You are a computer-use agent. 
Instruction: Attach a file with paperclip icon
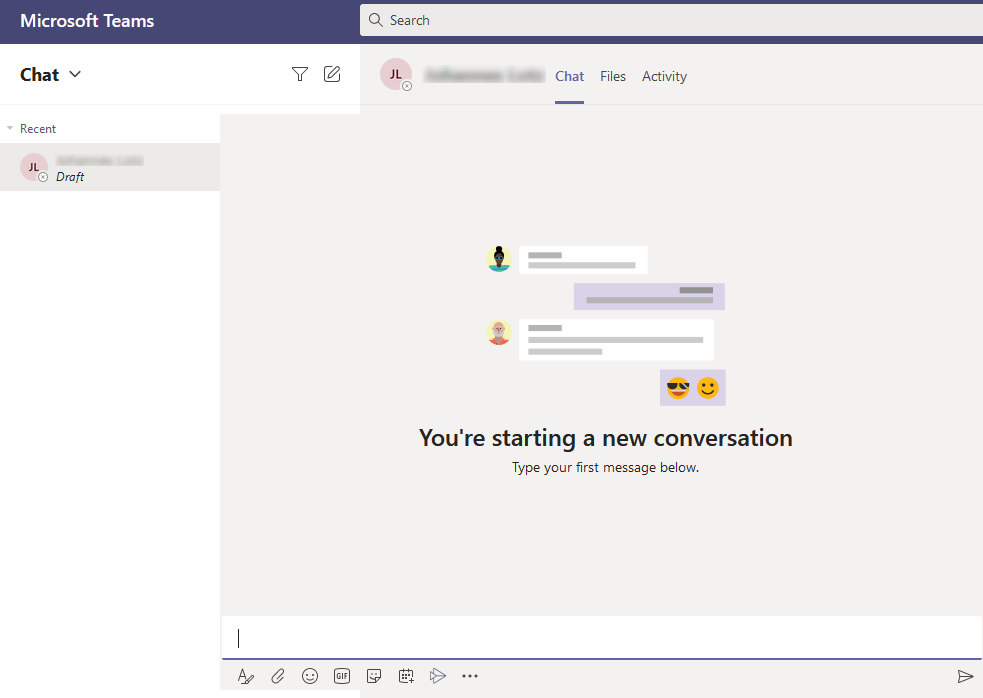click(278, 676)
